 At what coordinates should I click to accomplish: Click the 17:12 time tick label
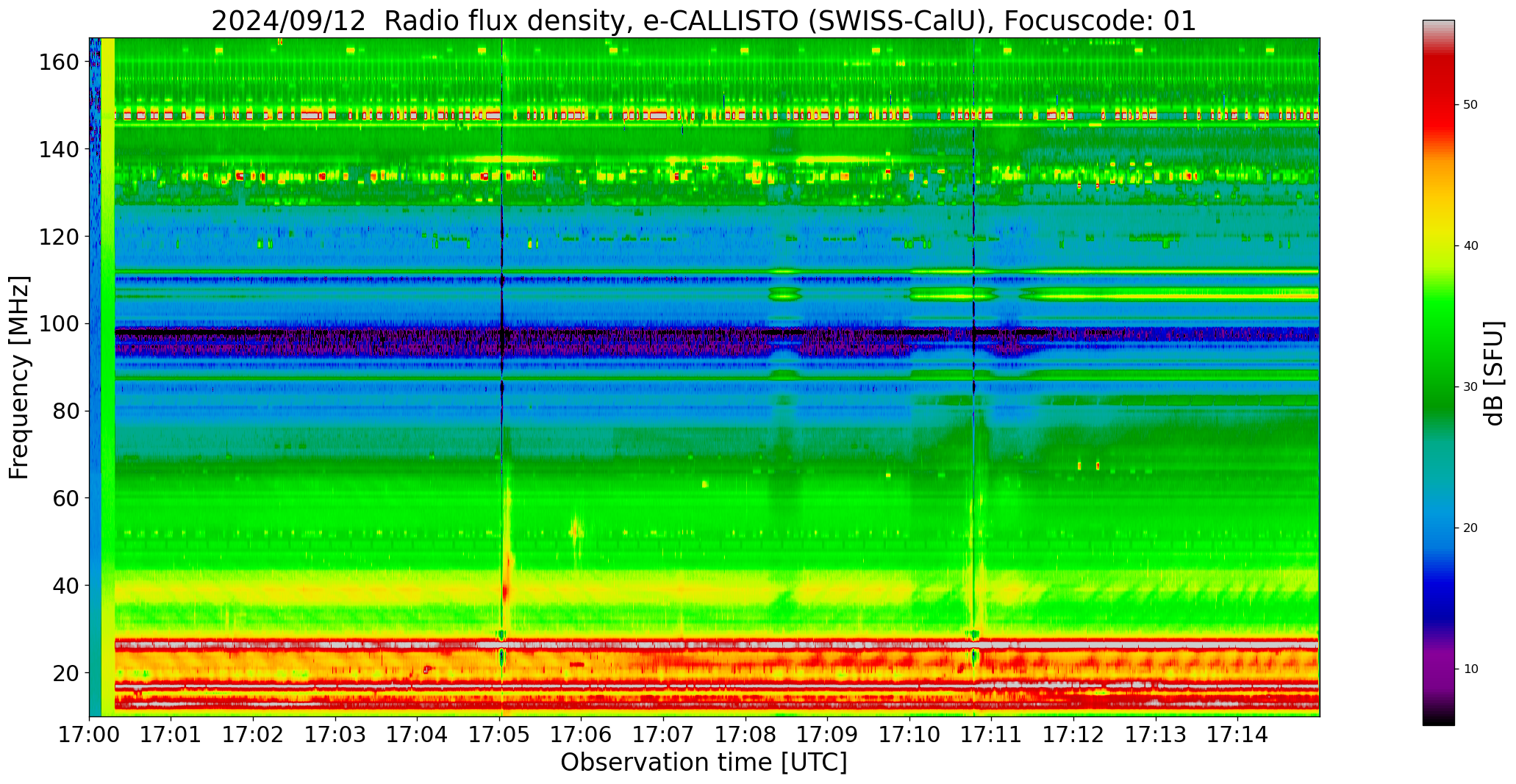pyautogui.click(x=1074, y=735)
